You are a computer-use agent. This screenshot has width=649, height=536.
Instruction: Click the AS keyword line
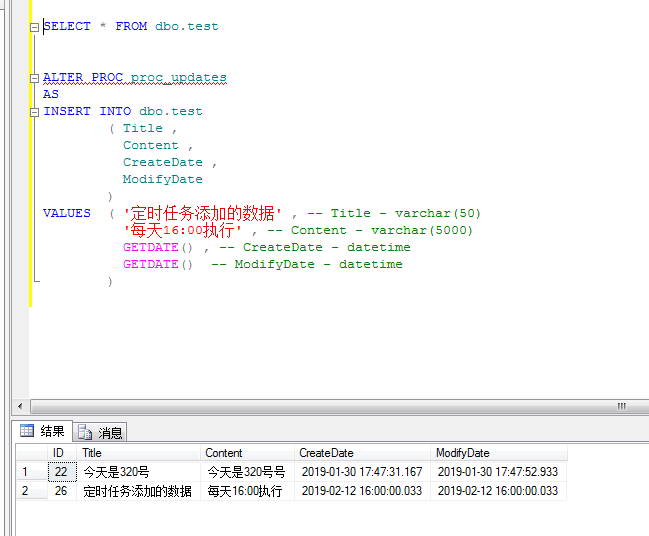[50, 94]
